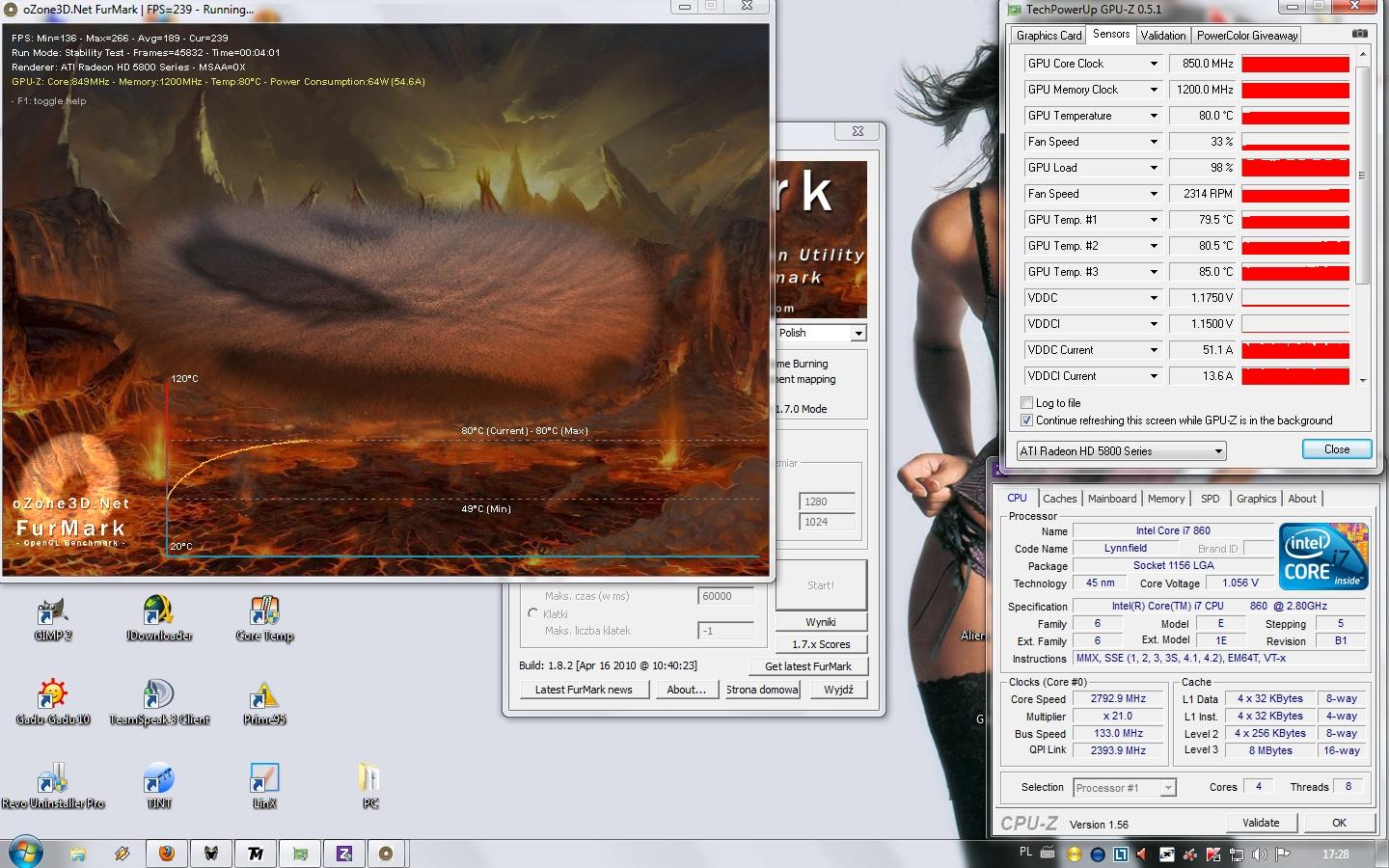Click OK button in CPU-Z
1389x868 pixels.
point(1339,823)
